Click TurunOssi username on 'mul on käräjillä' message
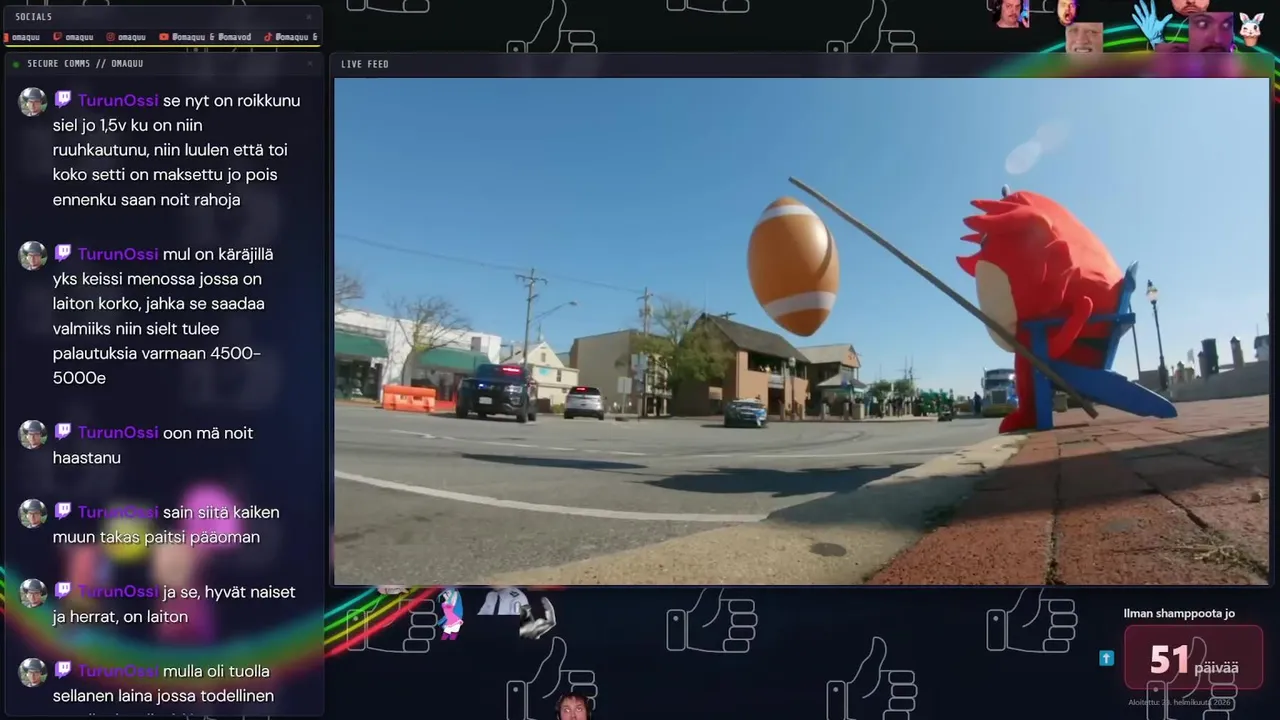This screenshot has width=1280, height=720. (118, 254)
